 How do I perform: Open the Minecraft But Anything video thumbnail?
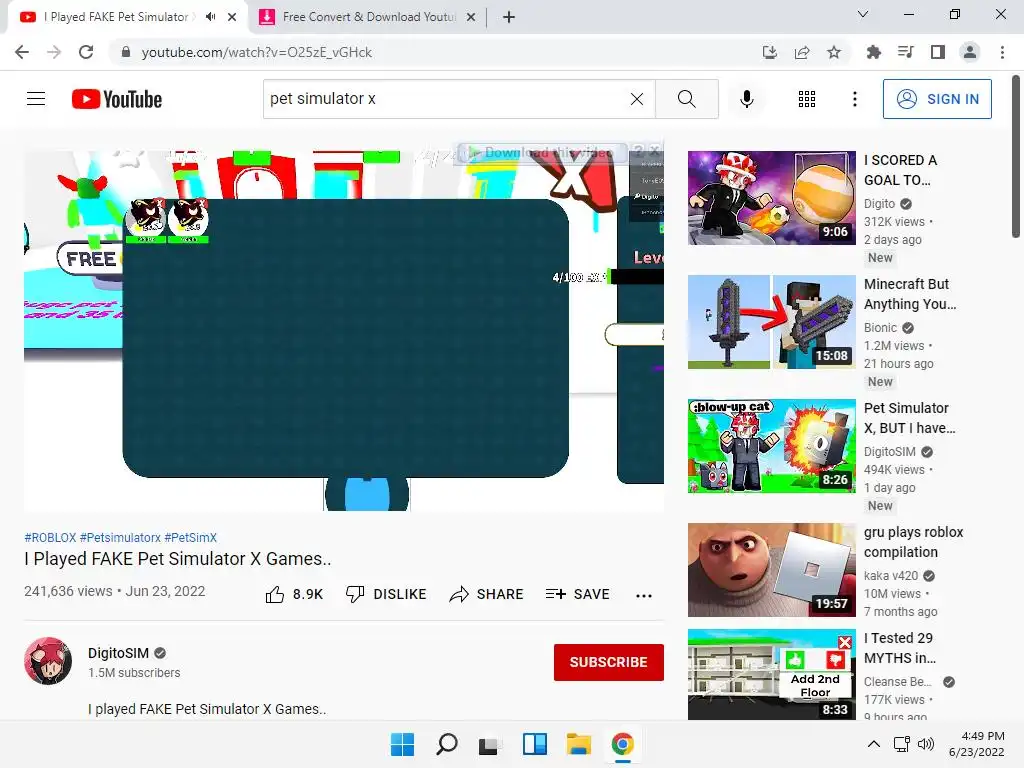click(771, 322)
